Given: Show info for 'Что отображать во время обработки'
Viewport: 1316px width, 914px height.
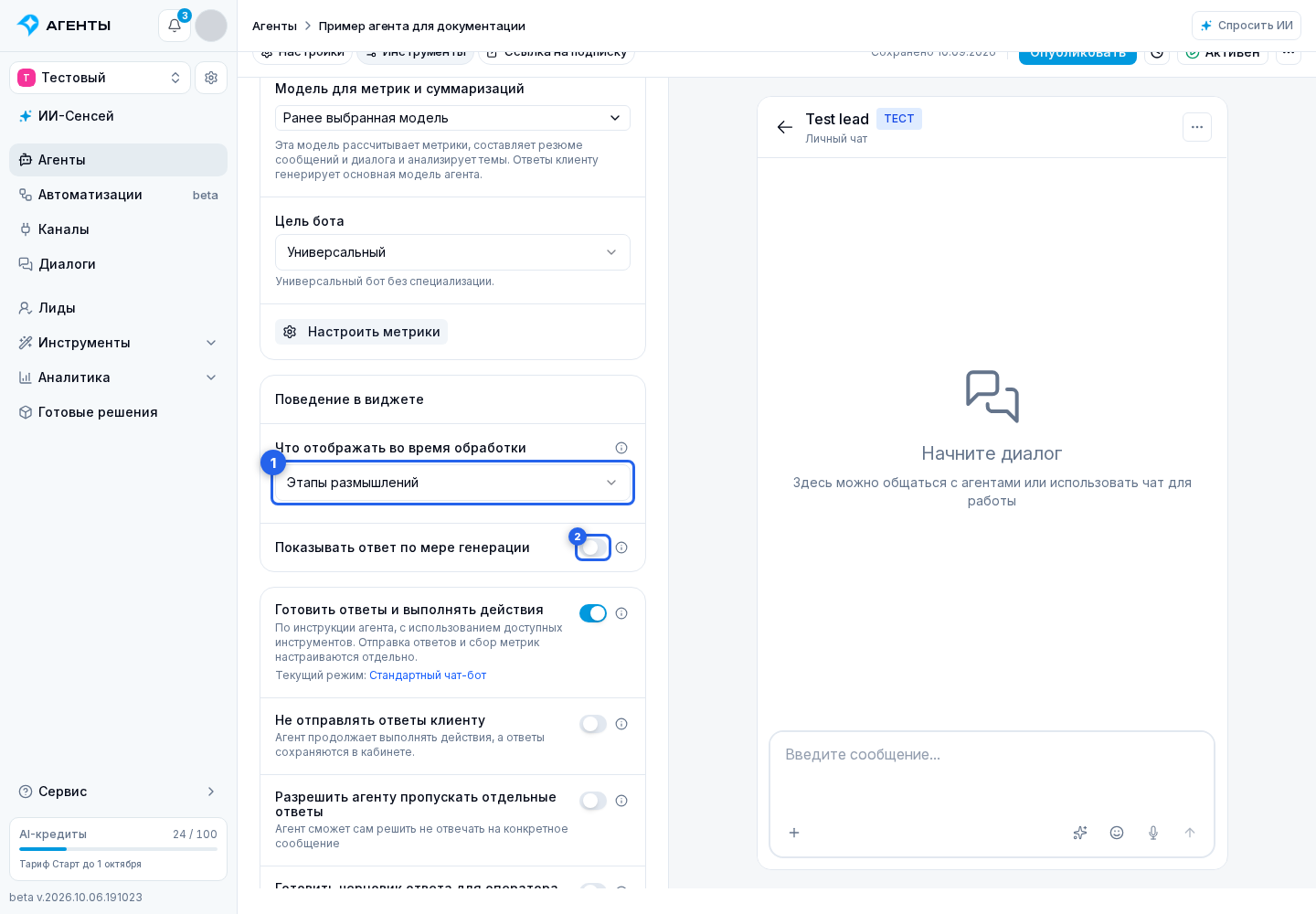Looking at the screenshot, I should point(621,448).
